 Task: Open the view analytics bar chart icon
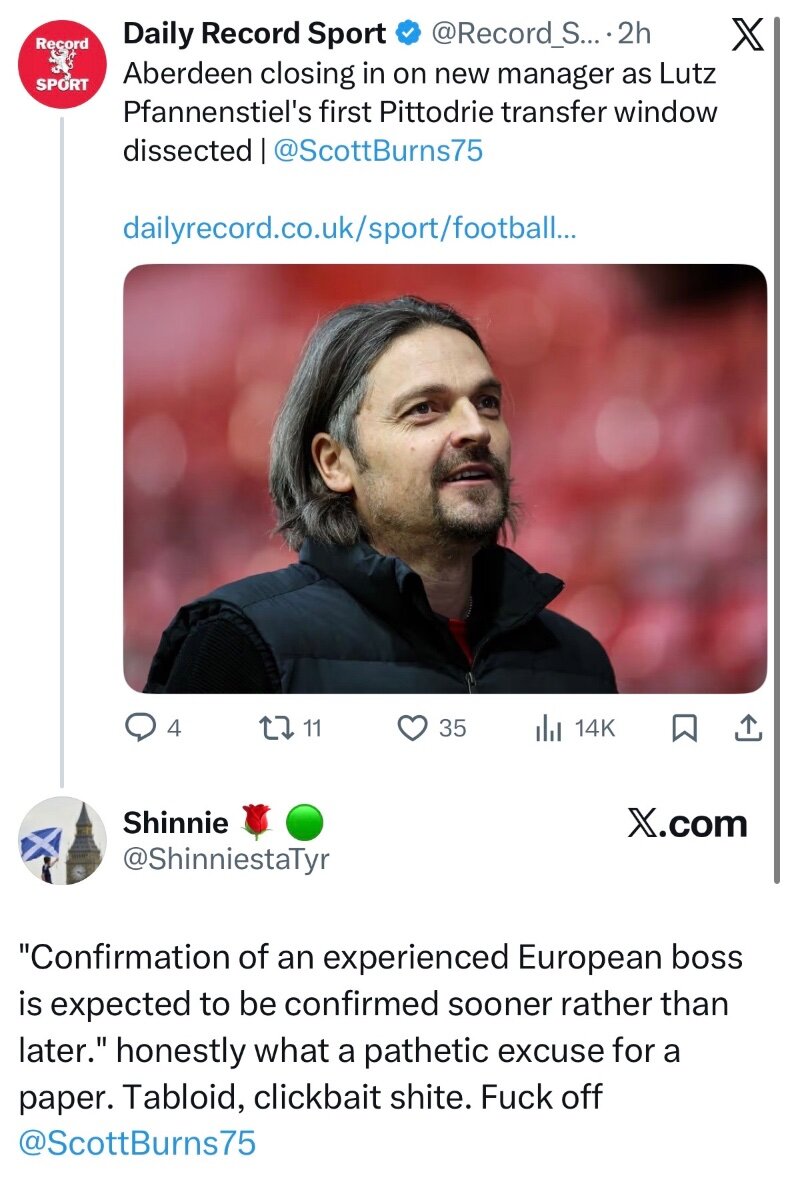(x=547, y=729)
